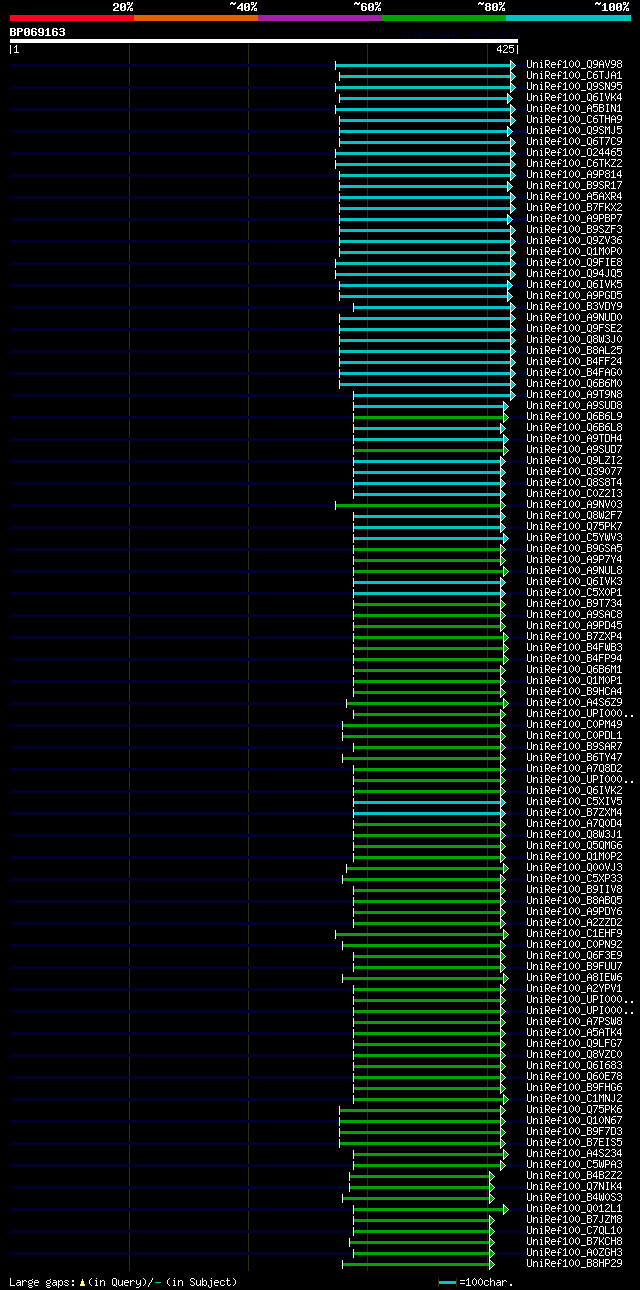Open hit UniRef100_C5XIV5
Viewport: 640px width, 1290px height.
click(574, 801)
